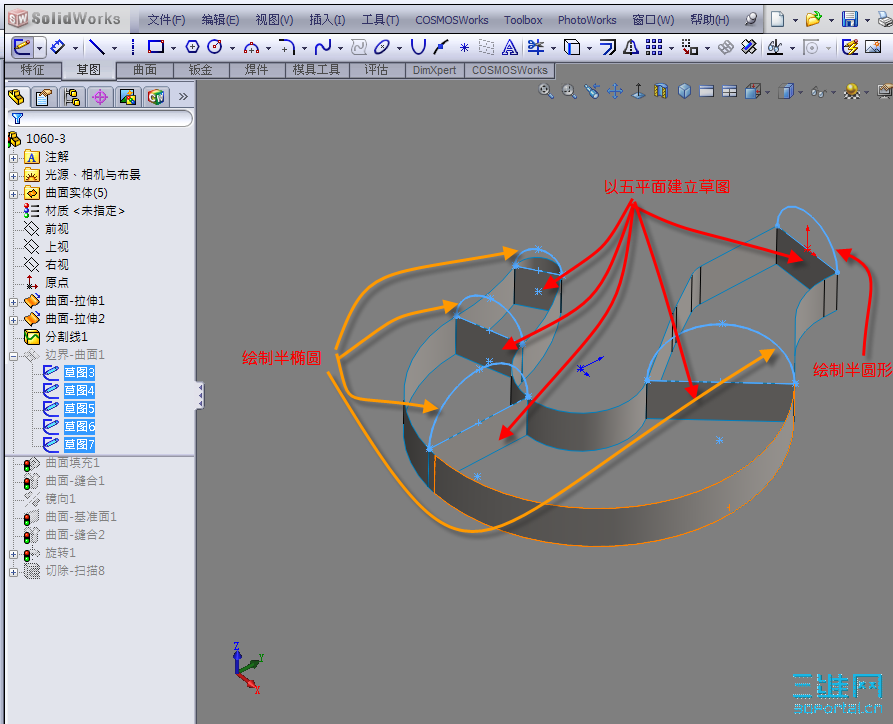The height and width of the screenshot is (724, 893).
Task: Click the feature tree filter field
Action: tap(100, 118)
